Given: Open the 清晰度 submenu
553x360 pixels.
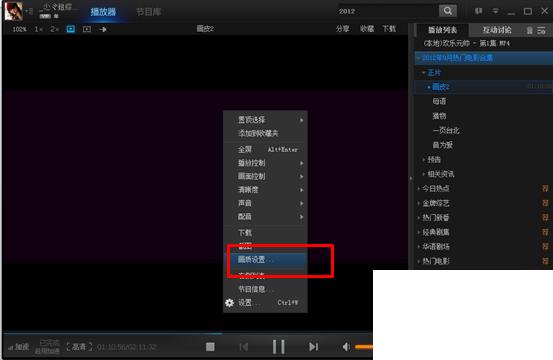Looking at the screenshot, I should pos(266,190).
